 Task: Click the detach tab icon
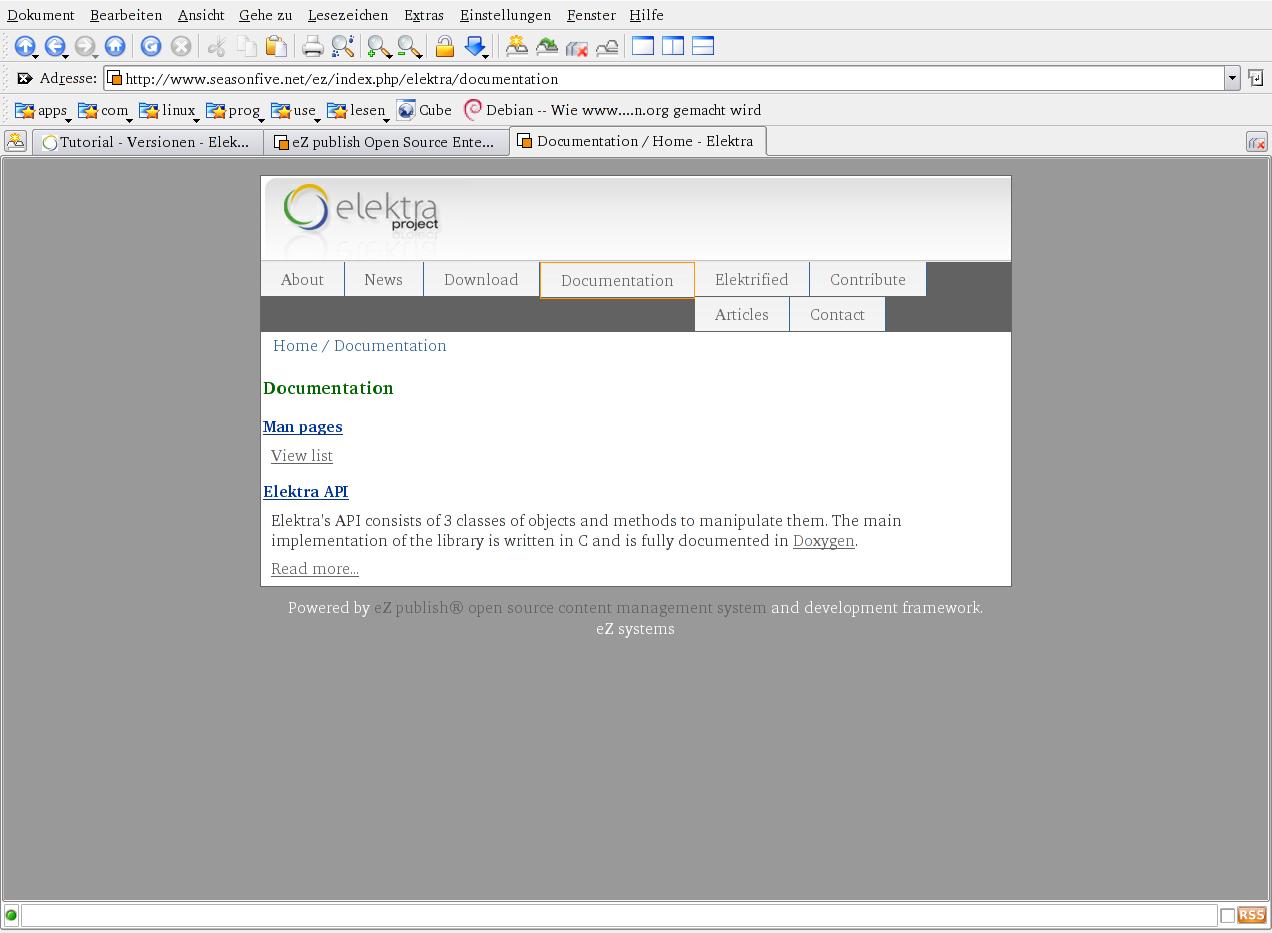607,46
